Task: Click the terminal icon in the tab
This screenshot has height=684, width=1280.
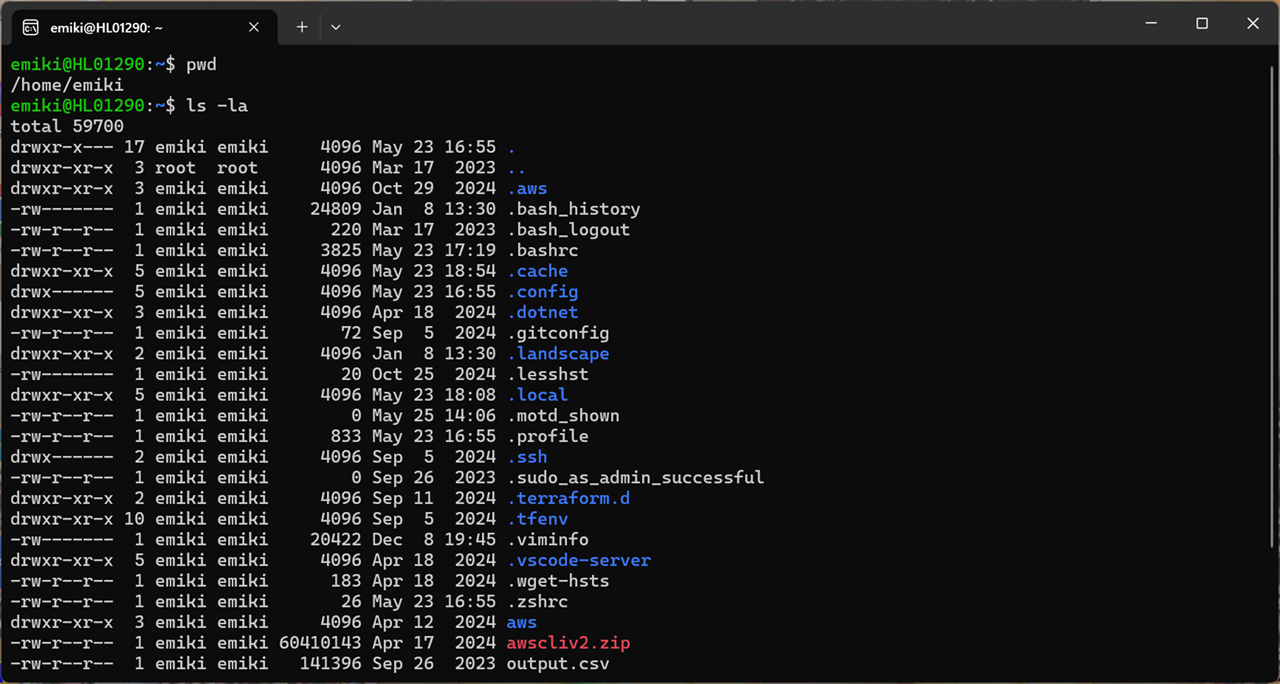Action: 31,27
